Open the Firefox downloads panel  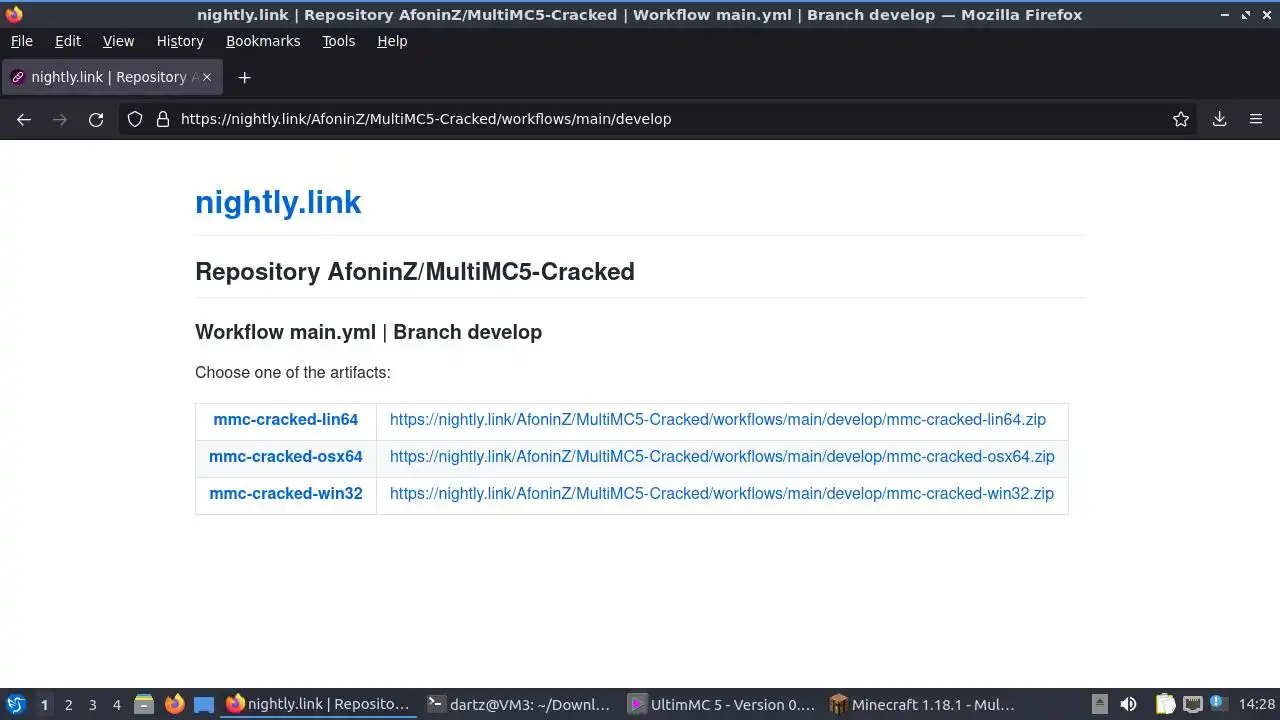(1220, 119)
